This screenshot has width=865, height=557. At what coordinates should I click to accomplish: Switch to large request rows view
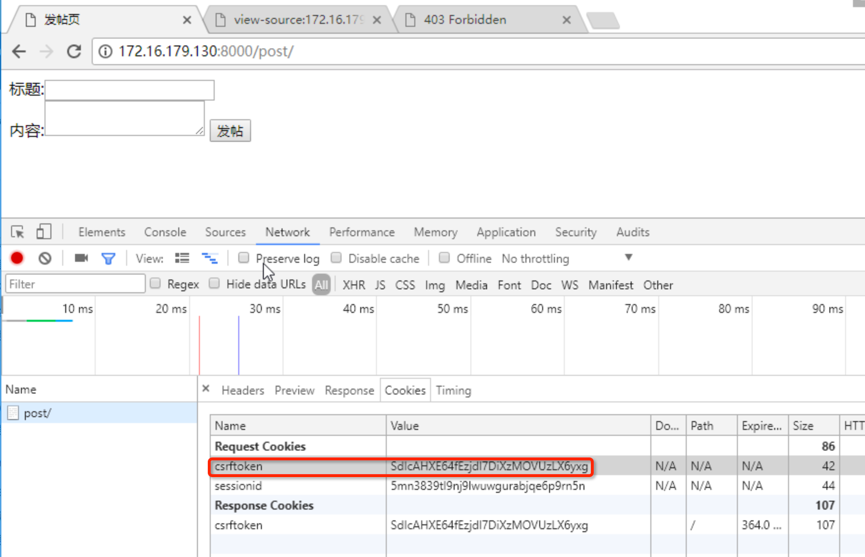click(x=182, y=258)
